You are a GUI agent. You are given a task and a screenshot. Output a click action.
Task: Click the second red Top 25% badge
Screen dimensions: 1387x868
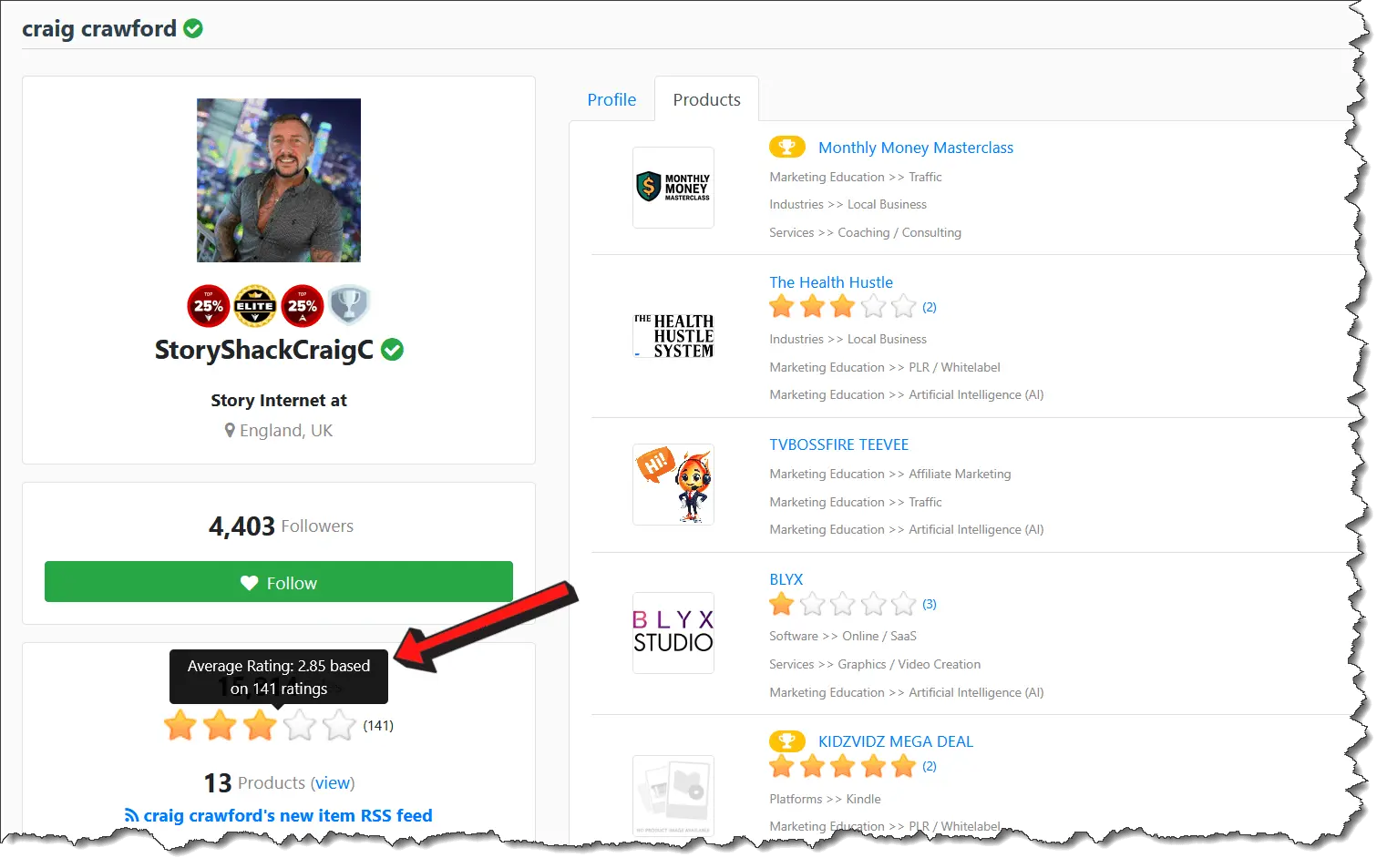(x=303, y=306)
